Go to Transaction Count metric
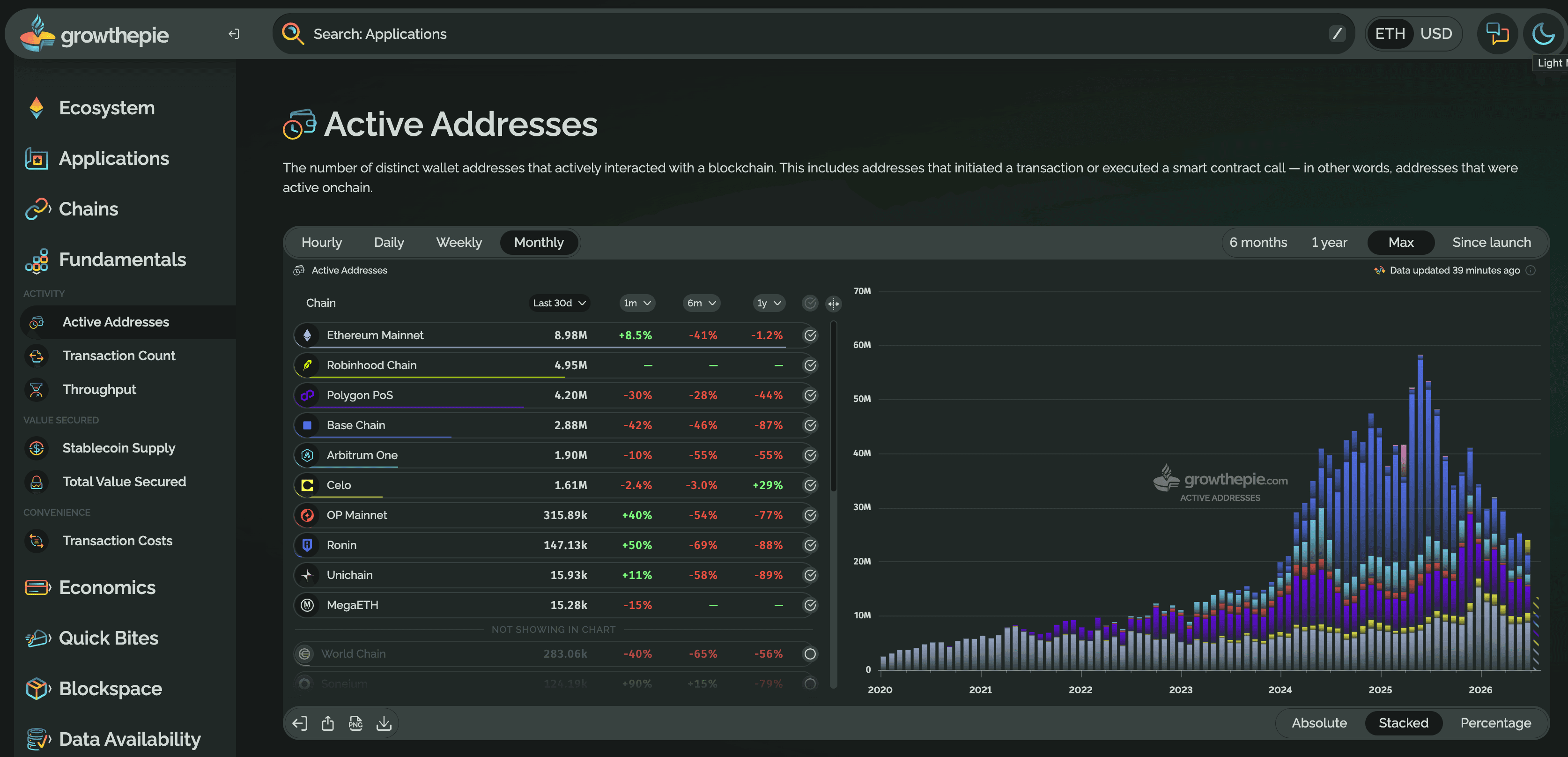Screen dimensions: 1568x757 [118, 356]
